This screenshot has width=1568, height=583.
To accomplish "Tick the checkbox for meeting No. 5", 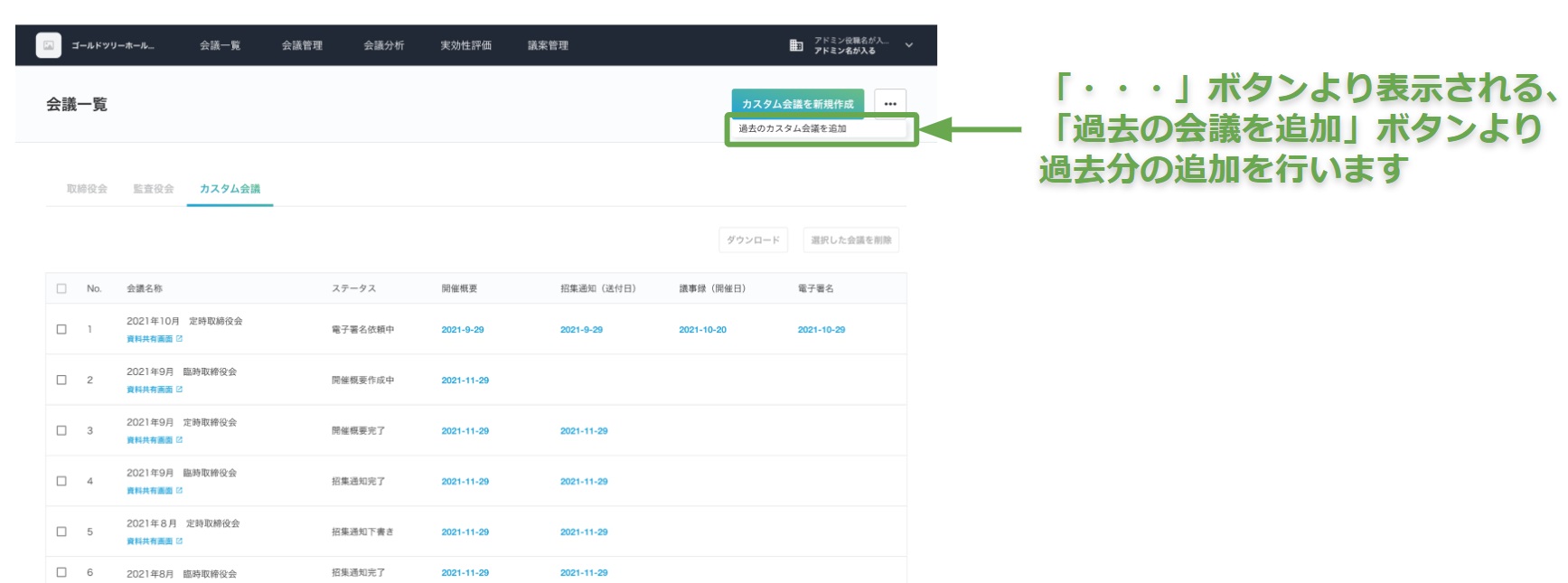I will [61, 532].
